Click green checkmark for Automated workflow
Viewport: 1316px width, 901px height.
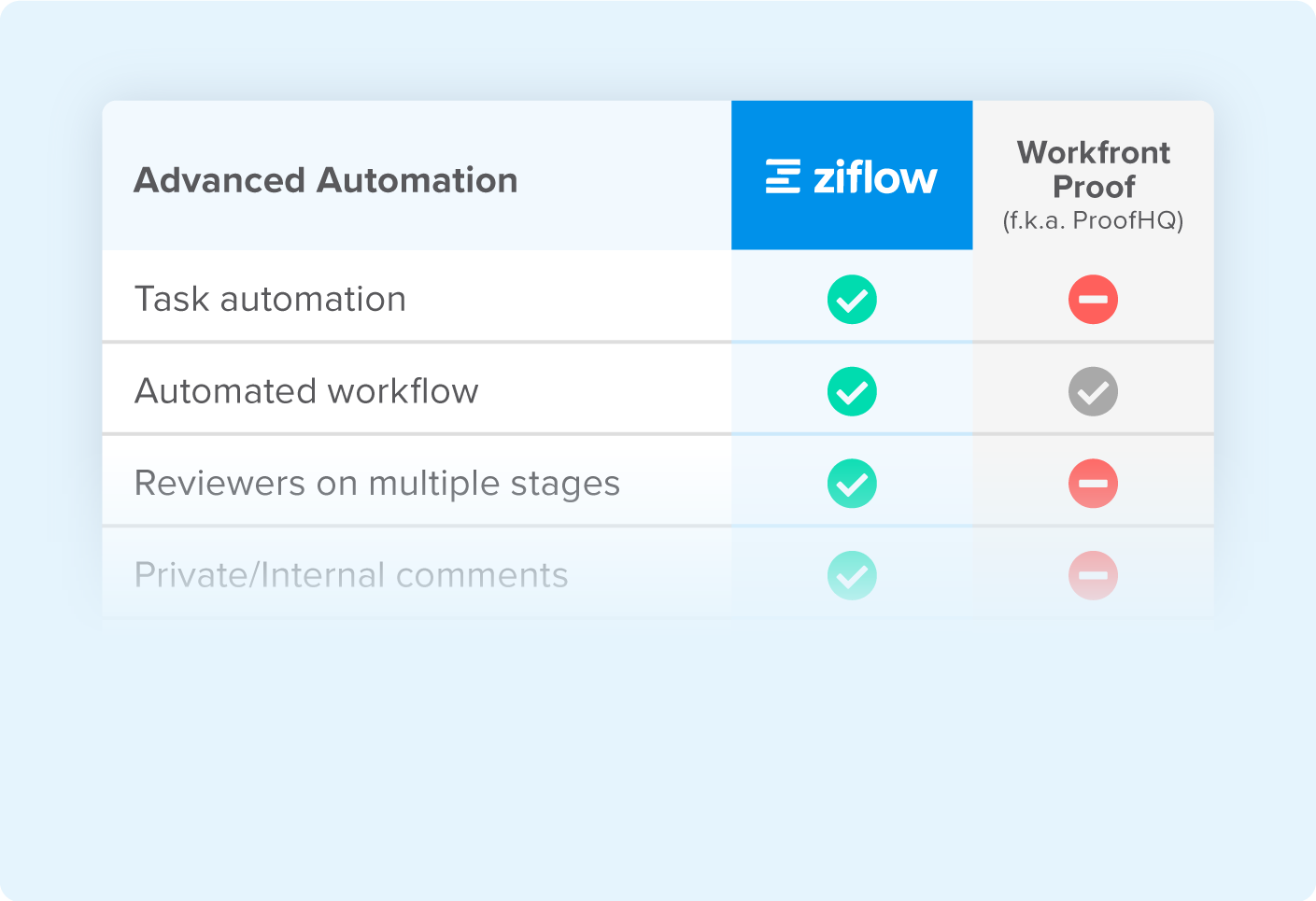[852, 391]
